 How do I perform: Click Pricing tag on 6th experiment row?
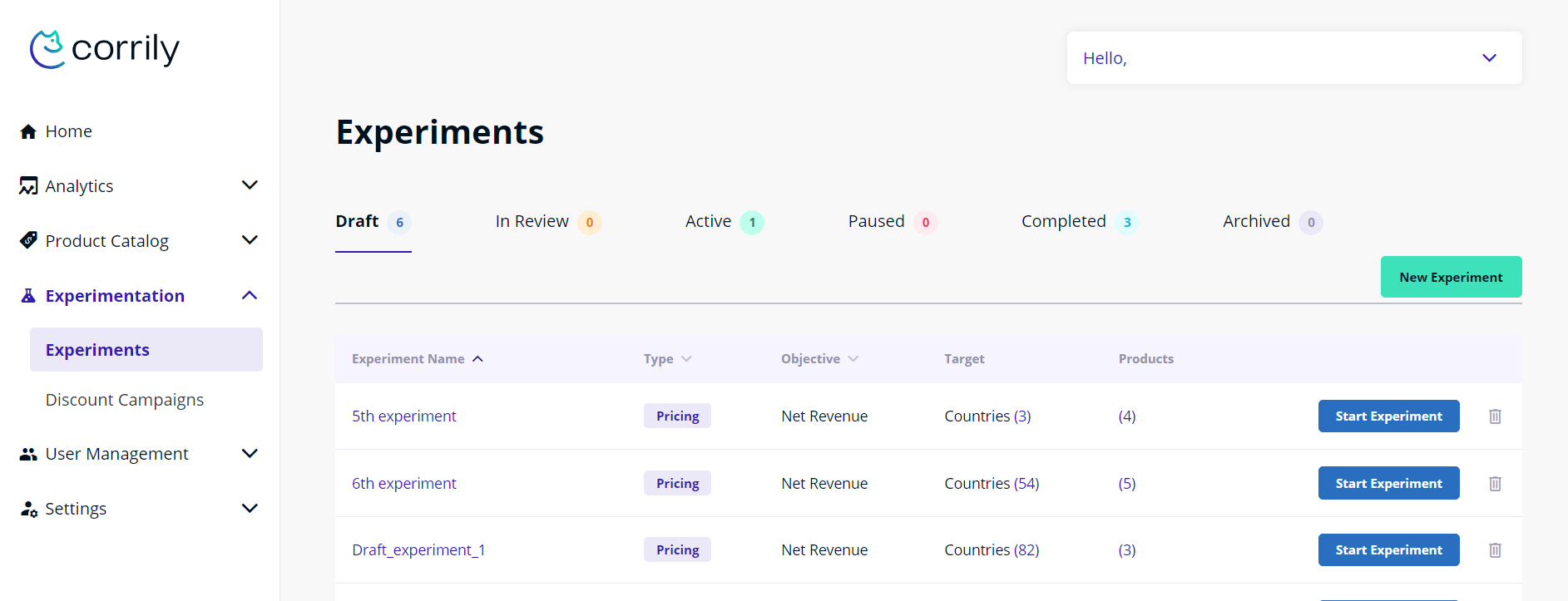click(x=677, y=484)
